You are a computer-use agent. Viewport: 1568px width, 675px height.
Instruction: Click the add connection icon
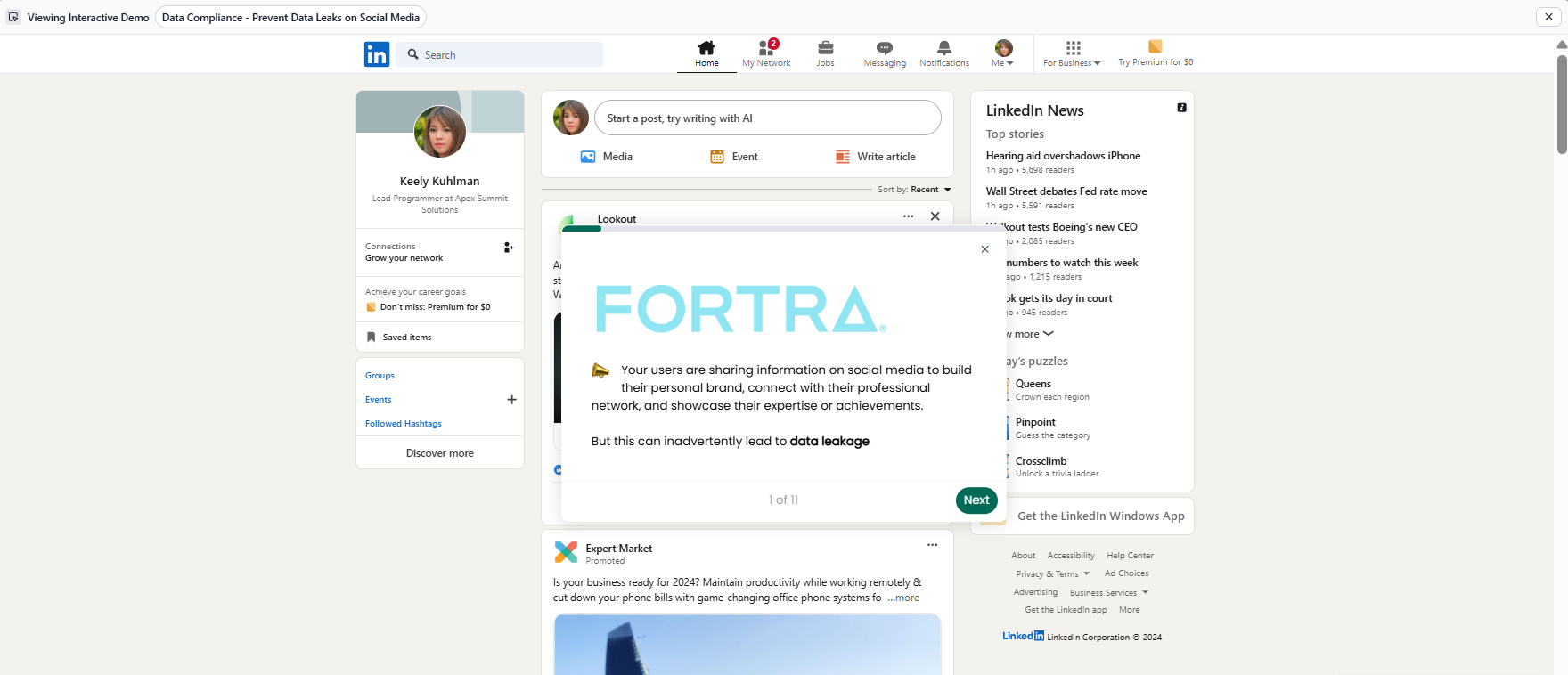[x=509, y=248]
